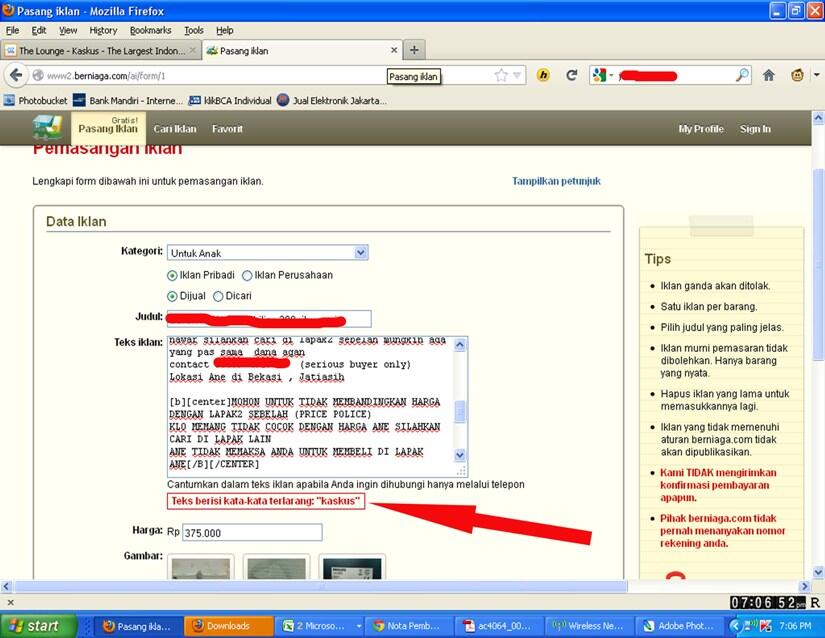Image resolution: width=825 pixels, height=638 pixels.
Task: Open the Windows Start menu
Action: pos(38,626)
